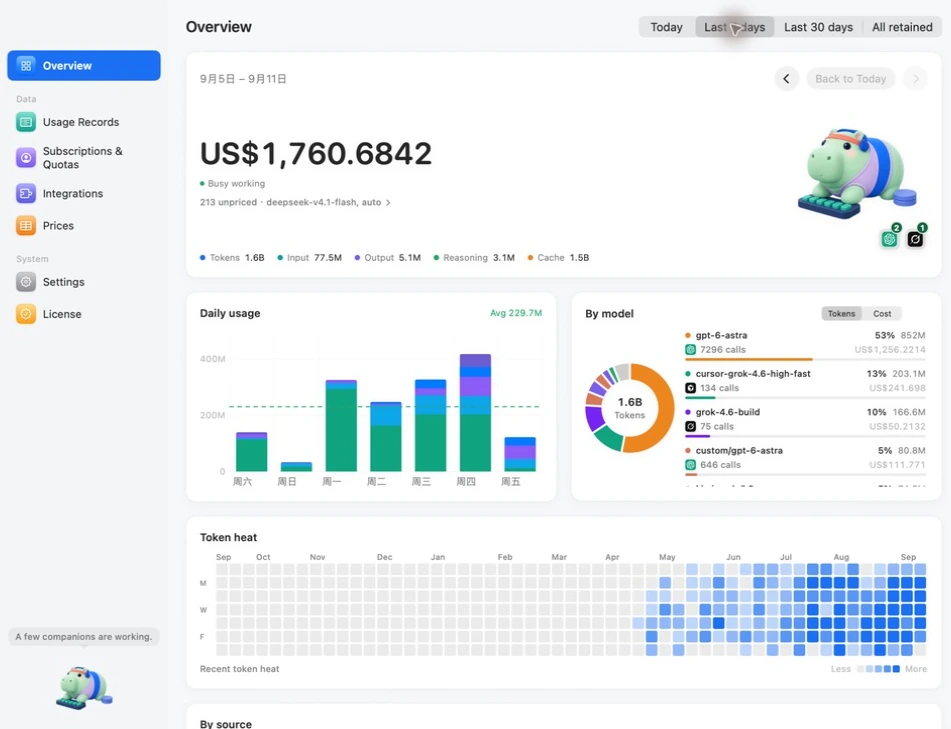Open Settings gear icon in sidebar
Image resolution: width=951 pixels, height=729 pixels.
[x=25, y=282]
